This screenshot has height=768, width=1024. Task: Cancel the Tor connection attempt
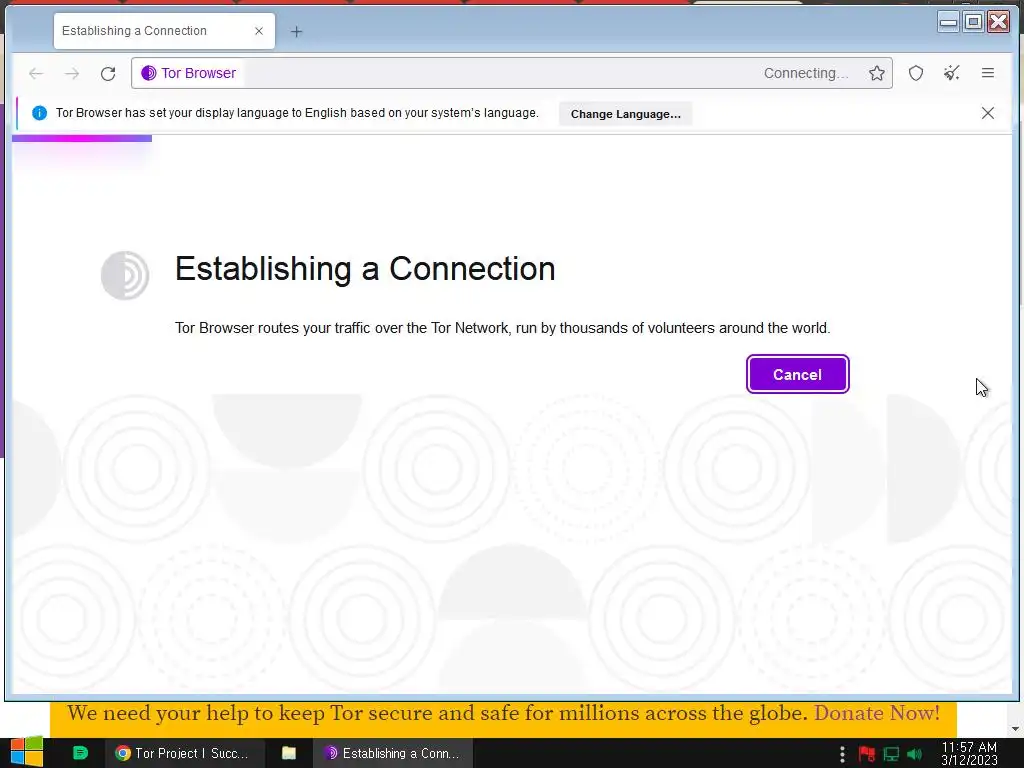click(797, 374)
